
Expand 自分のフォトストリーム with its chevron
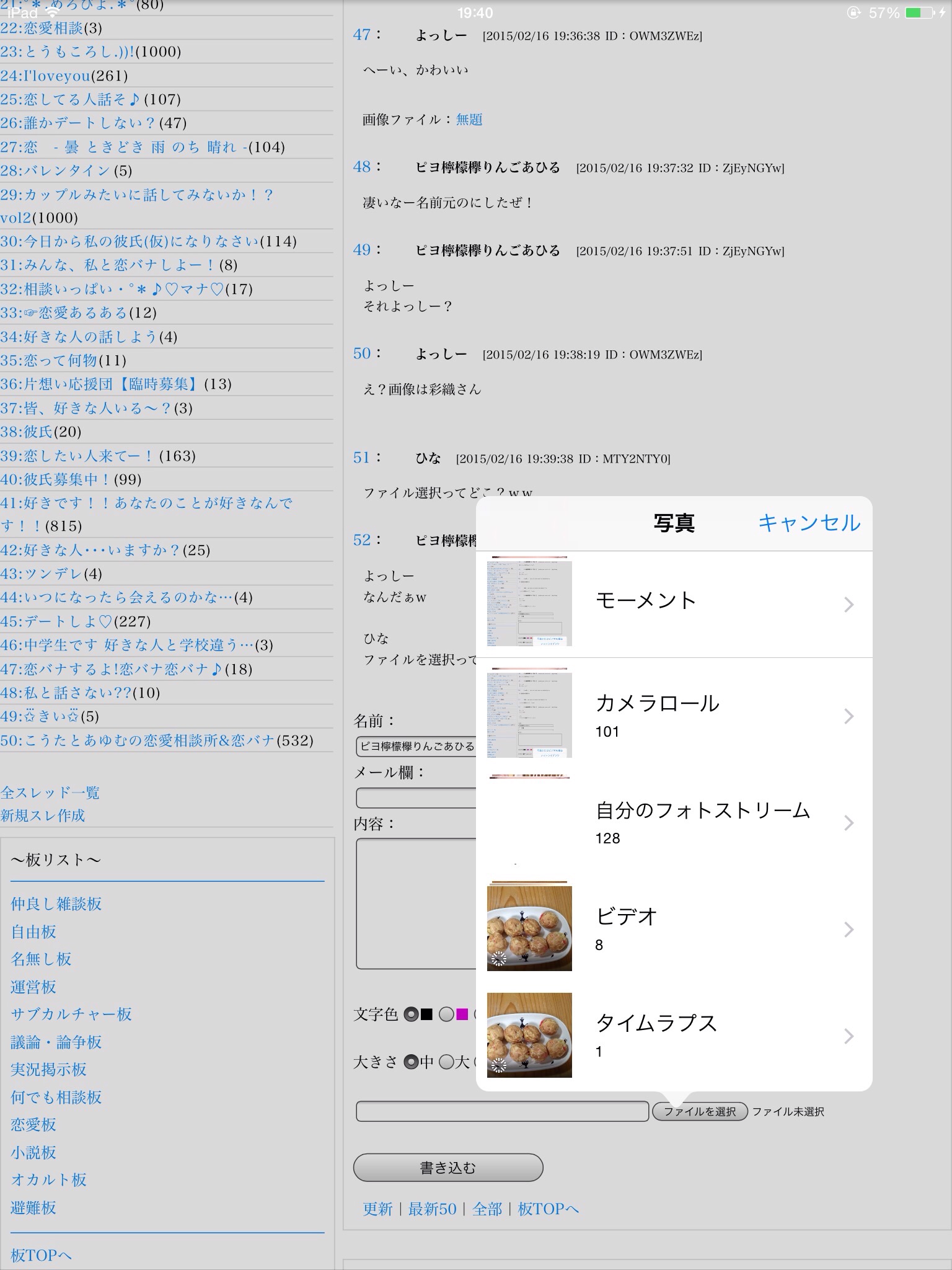point(848,823)
